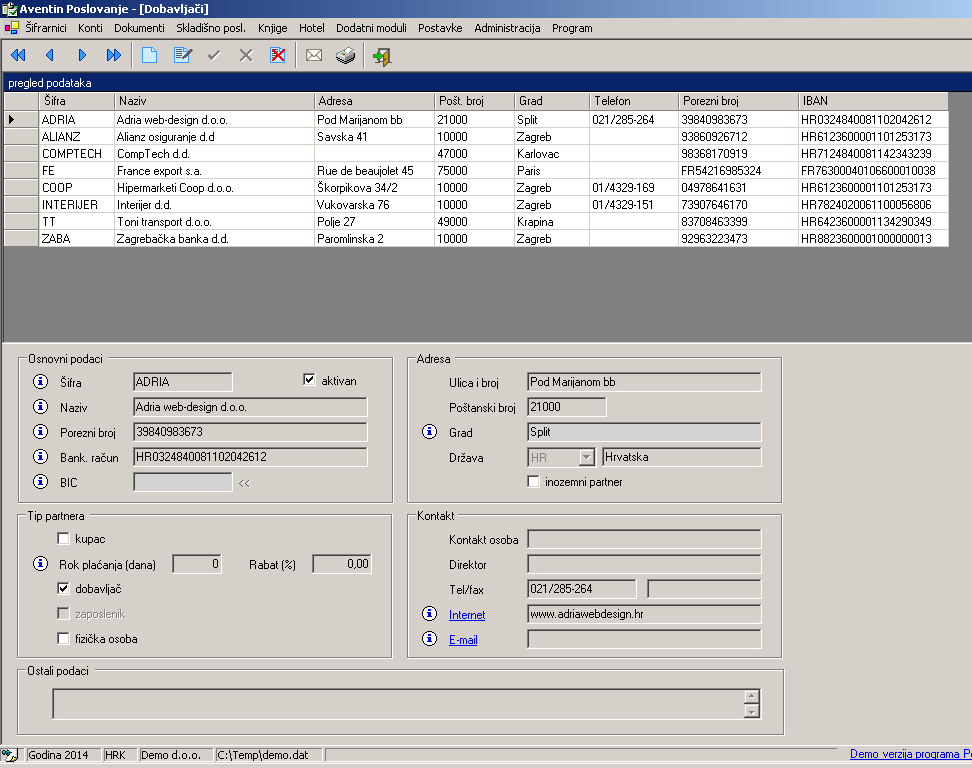972x768 pixels.
Task: Enable the kupac checkbox
Action: (65, 539)
